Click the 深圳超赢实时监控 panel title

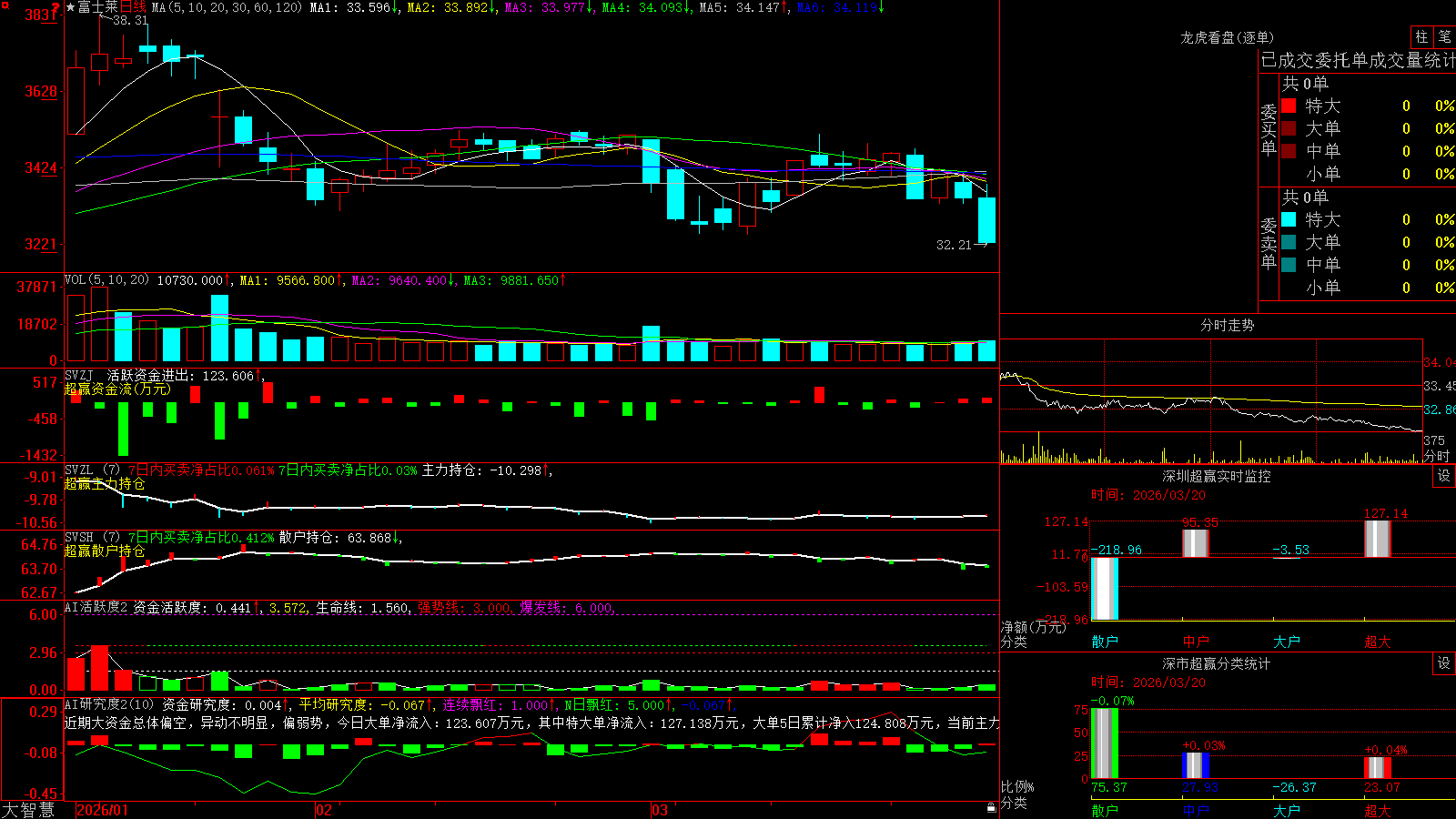[1216, 476]
